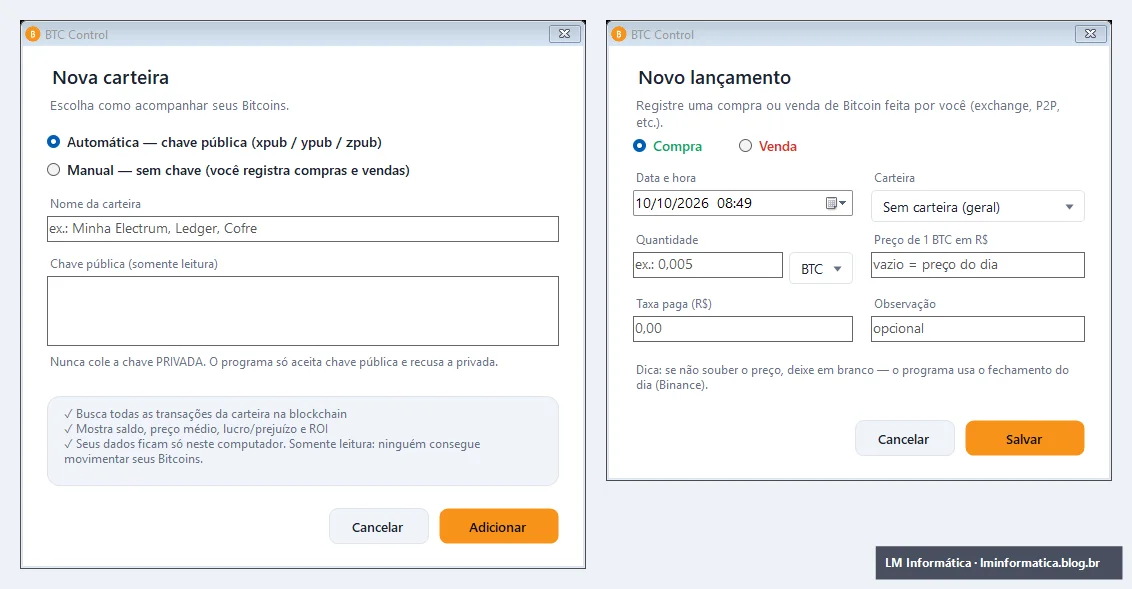
Task: Close the Novo lançamento window
Action: pos(1091,34)
